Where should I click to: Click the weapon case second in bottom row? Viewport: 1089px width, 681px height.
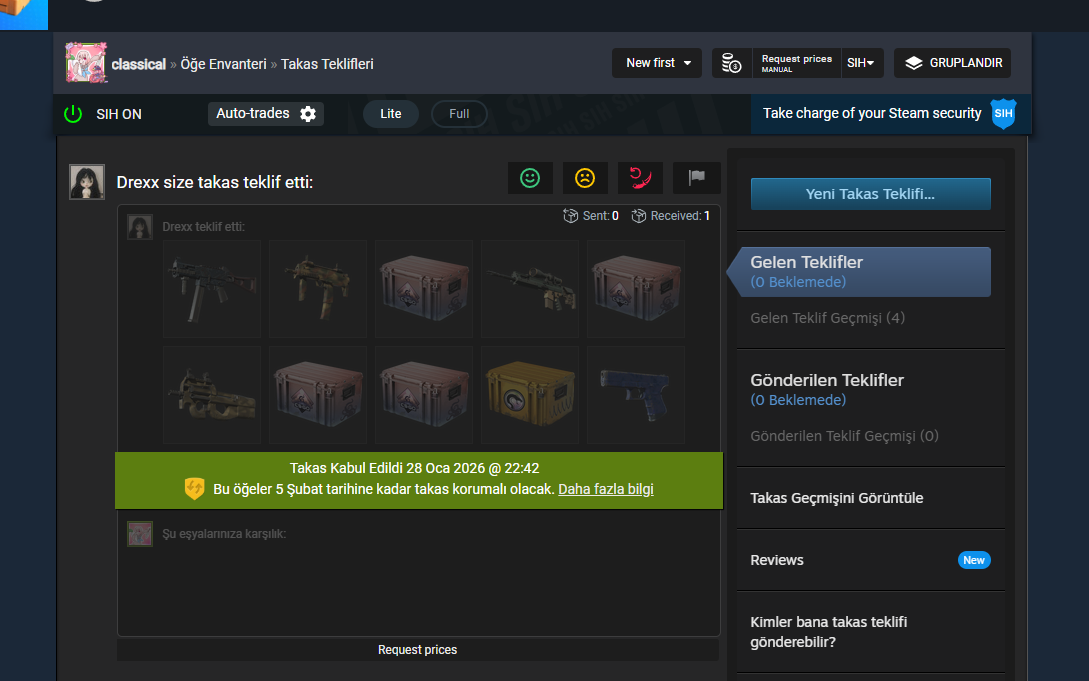(317, 395)
